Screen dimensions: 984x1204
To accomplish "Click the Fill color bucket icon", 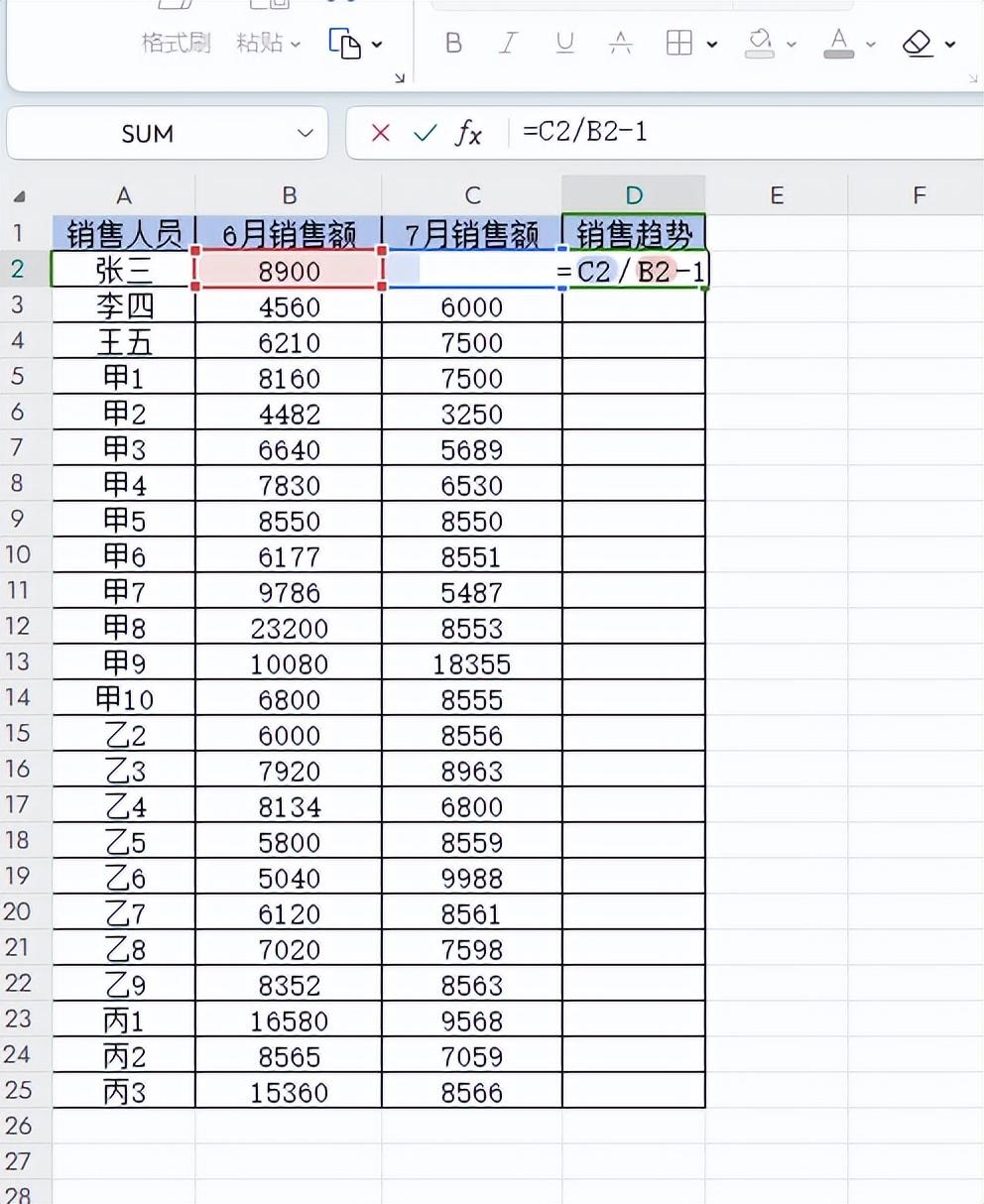I will pyautogui.click(x=760, y=44).
